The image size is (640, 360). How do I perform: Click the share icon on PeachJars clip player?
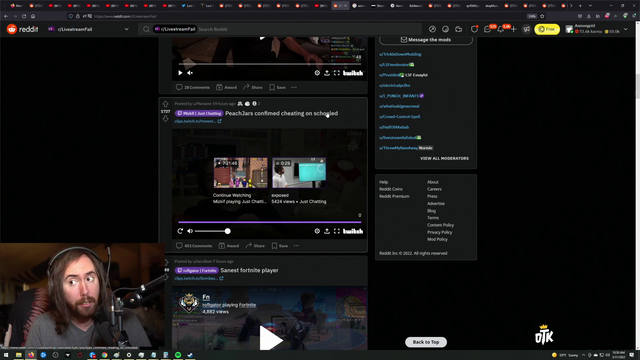[x=327, y=231]
